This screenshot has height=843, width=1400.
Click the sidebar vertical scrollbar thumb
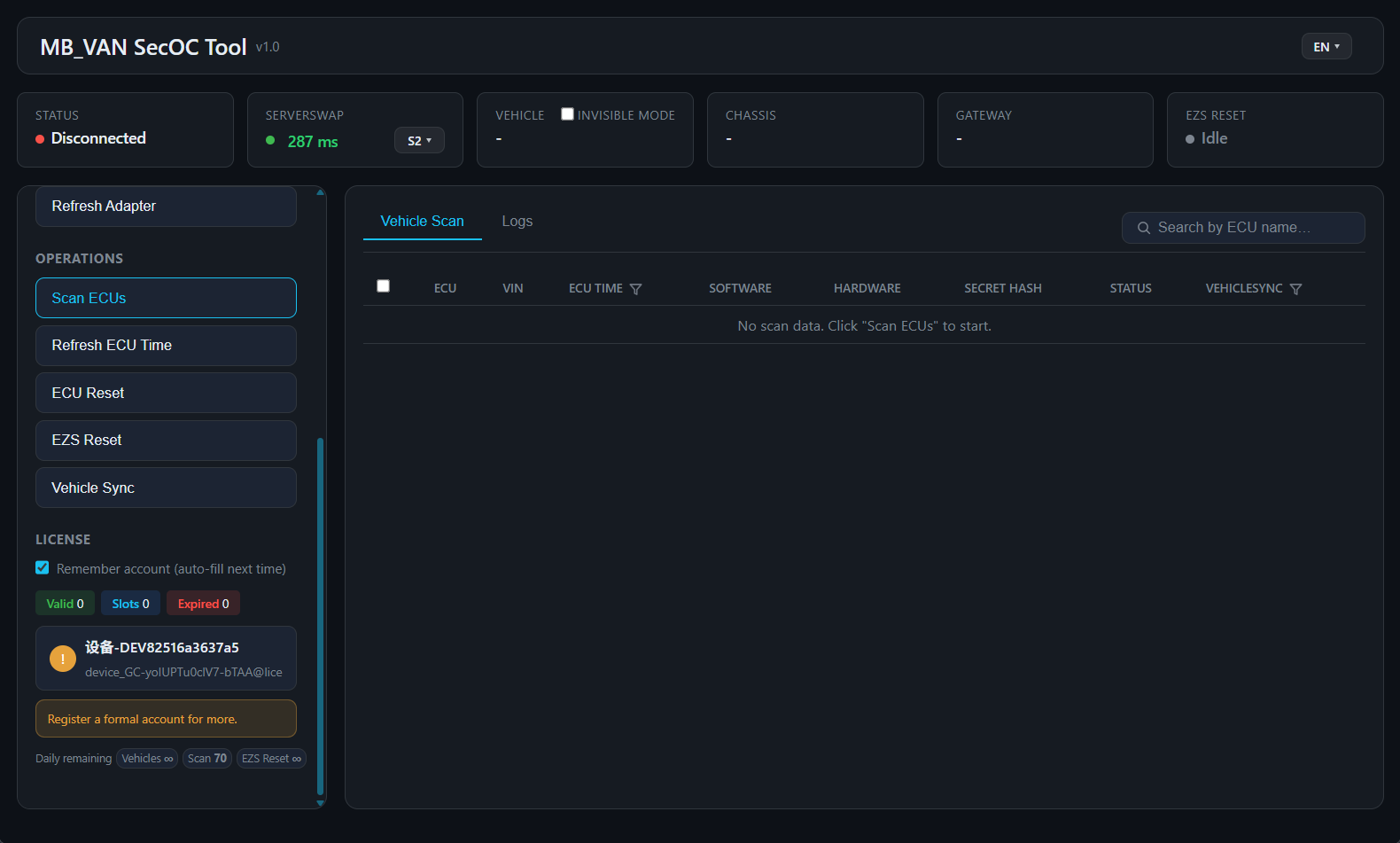coord(320,616)
